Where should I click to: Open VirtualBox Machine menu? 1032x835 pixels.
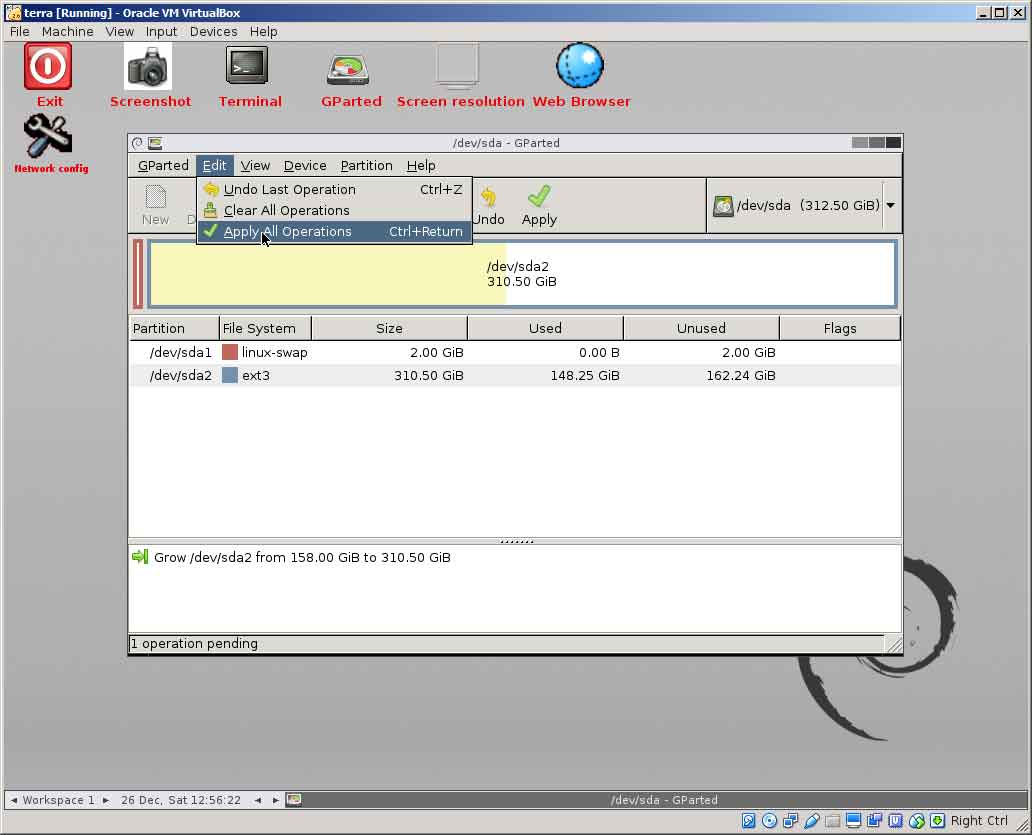click(67, 32)
